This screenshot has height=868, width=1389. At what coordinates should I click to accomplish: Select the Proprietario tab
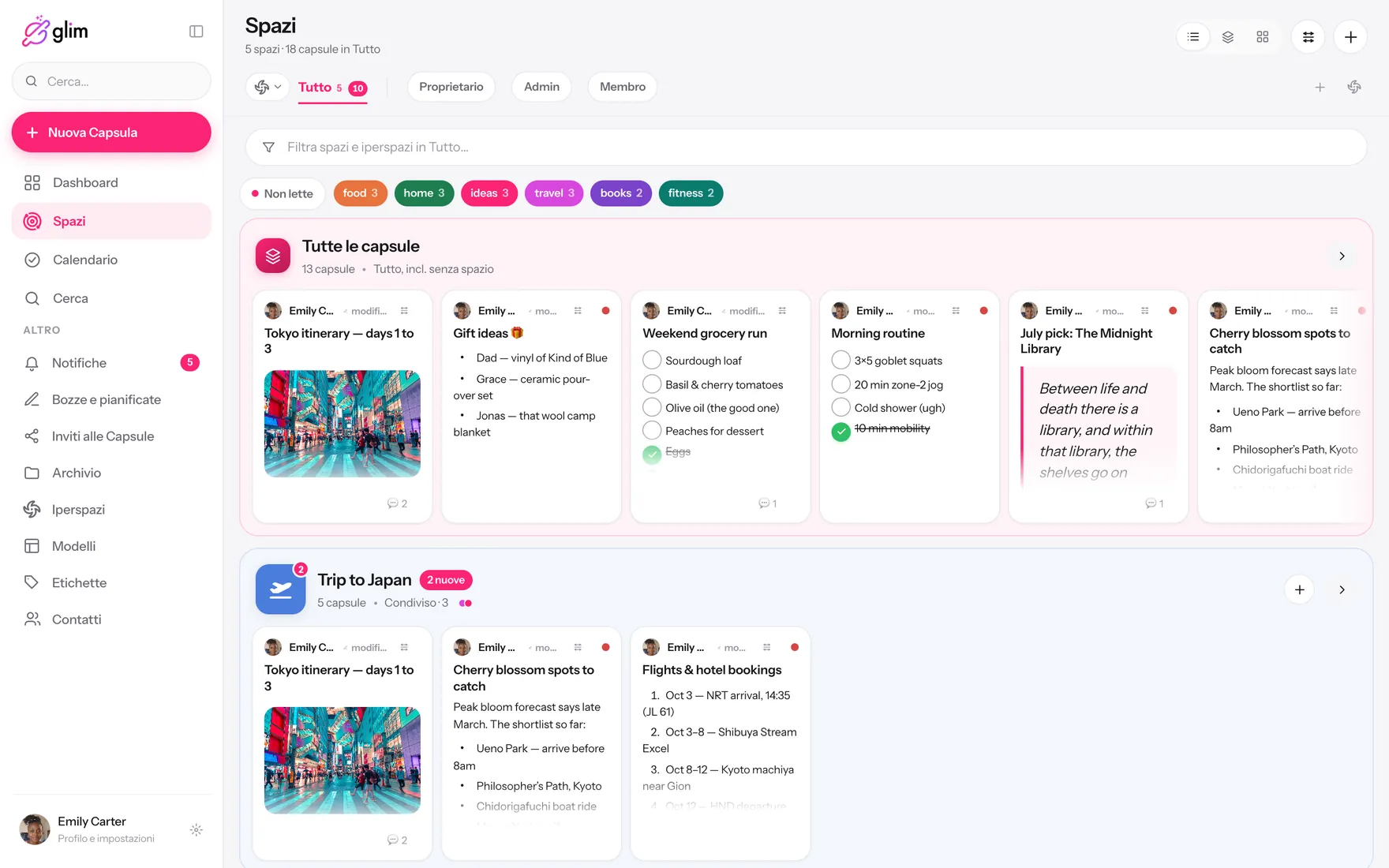451,87
